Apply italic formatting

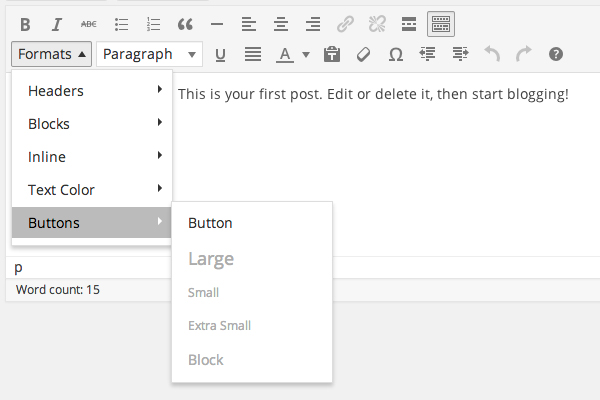[x=57, y=23]
